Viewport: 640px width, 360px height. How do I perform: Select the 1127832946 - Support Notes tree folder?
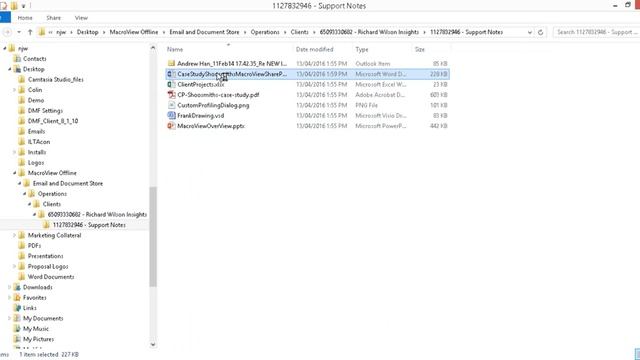(89, 225)
